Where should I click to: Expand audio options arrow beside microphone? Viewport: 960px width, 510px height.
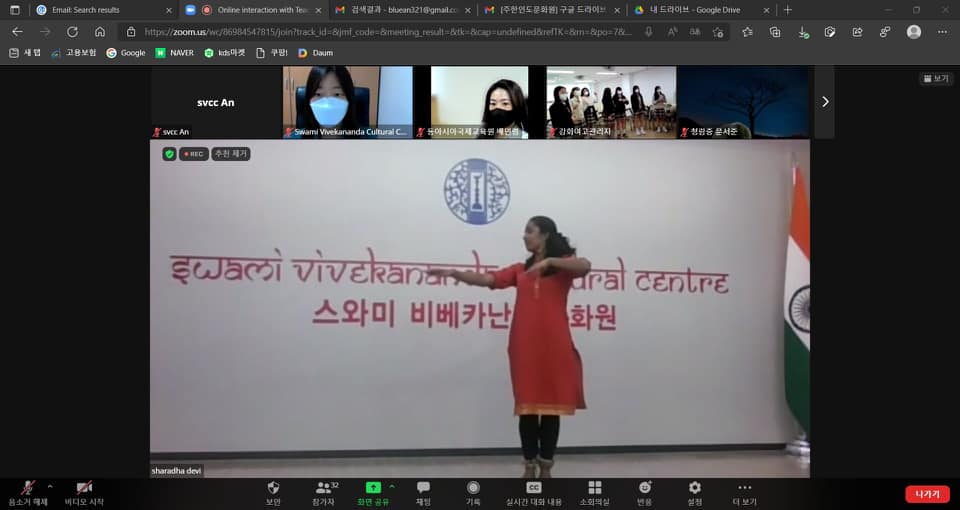point(50,486)
